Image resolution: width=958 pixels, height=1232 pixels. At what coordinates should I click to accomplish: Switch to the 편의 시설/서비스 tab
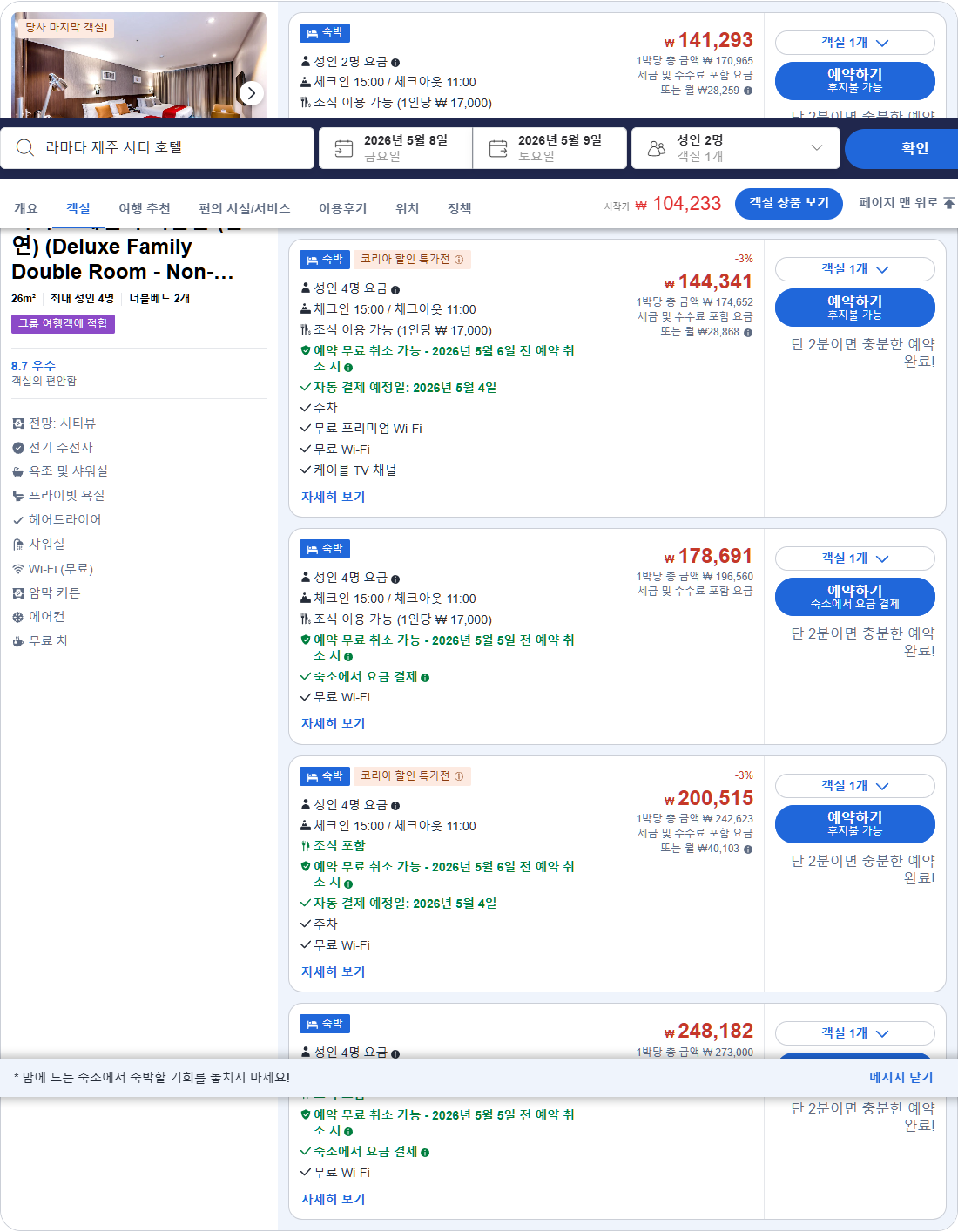tap(245, 209)
